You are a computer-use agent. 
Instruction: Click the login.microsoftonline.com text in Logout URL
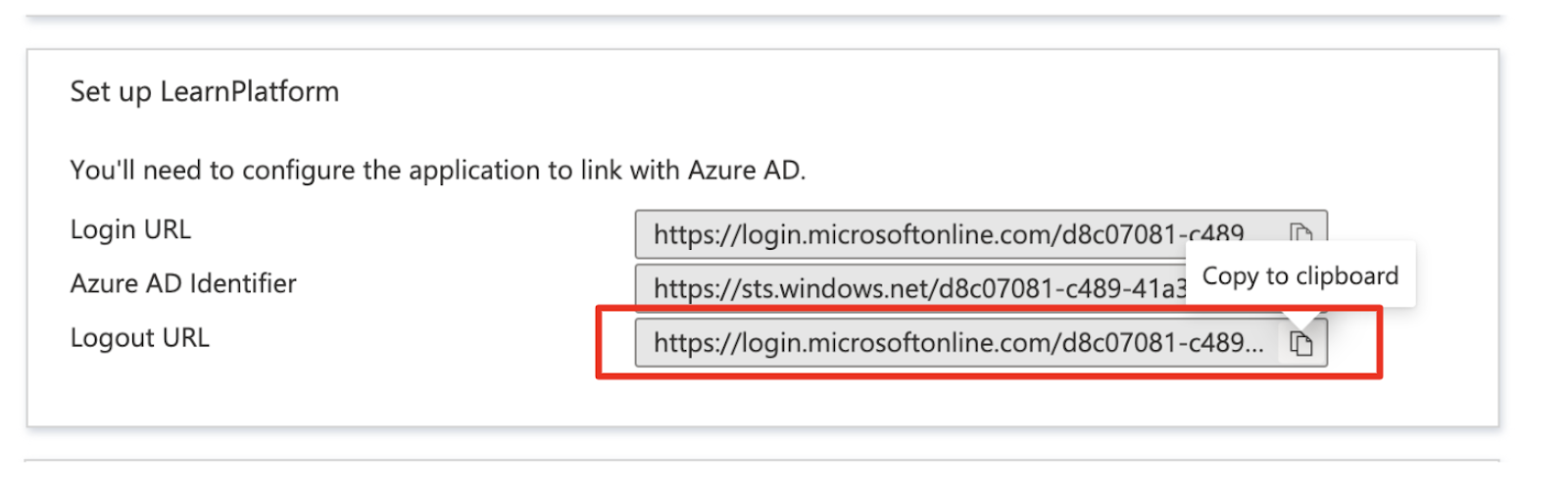pyautogui.click(x=958, y=342)
